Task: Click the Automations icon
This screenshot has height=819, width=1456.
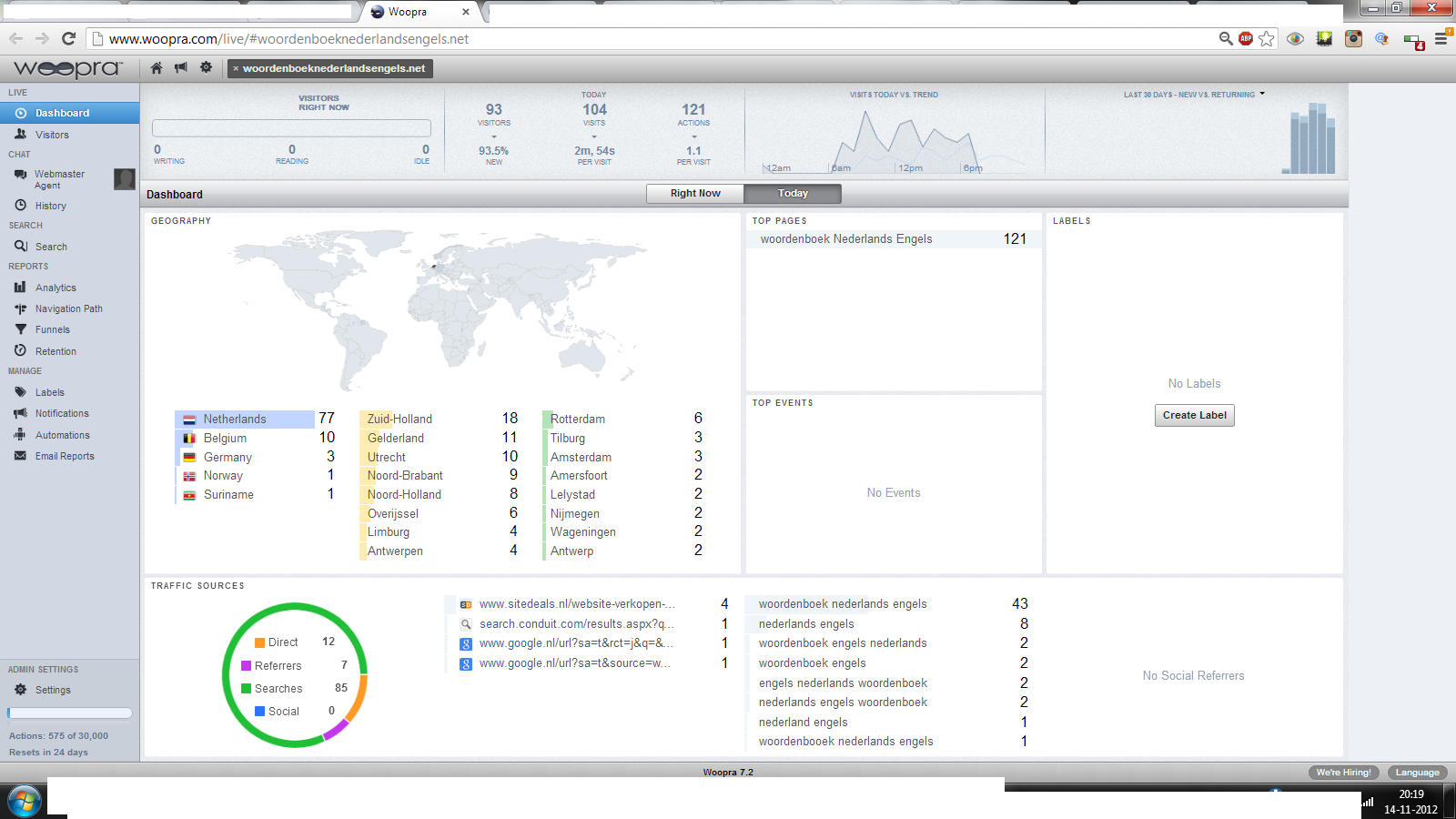Action: coord(20,435)
